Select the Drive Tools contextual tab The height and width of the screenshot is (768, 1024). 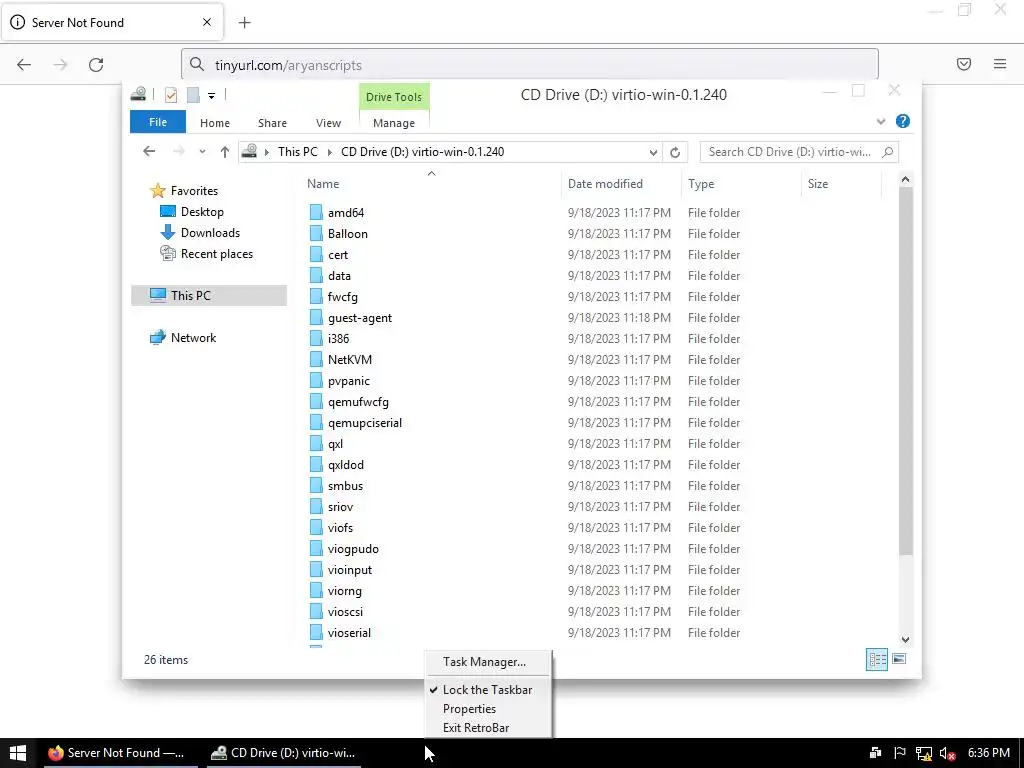pyautogui.click(x=394, y=97)
